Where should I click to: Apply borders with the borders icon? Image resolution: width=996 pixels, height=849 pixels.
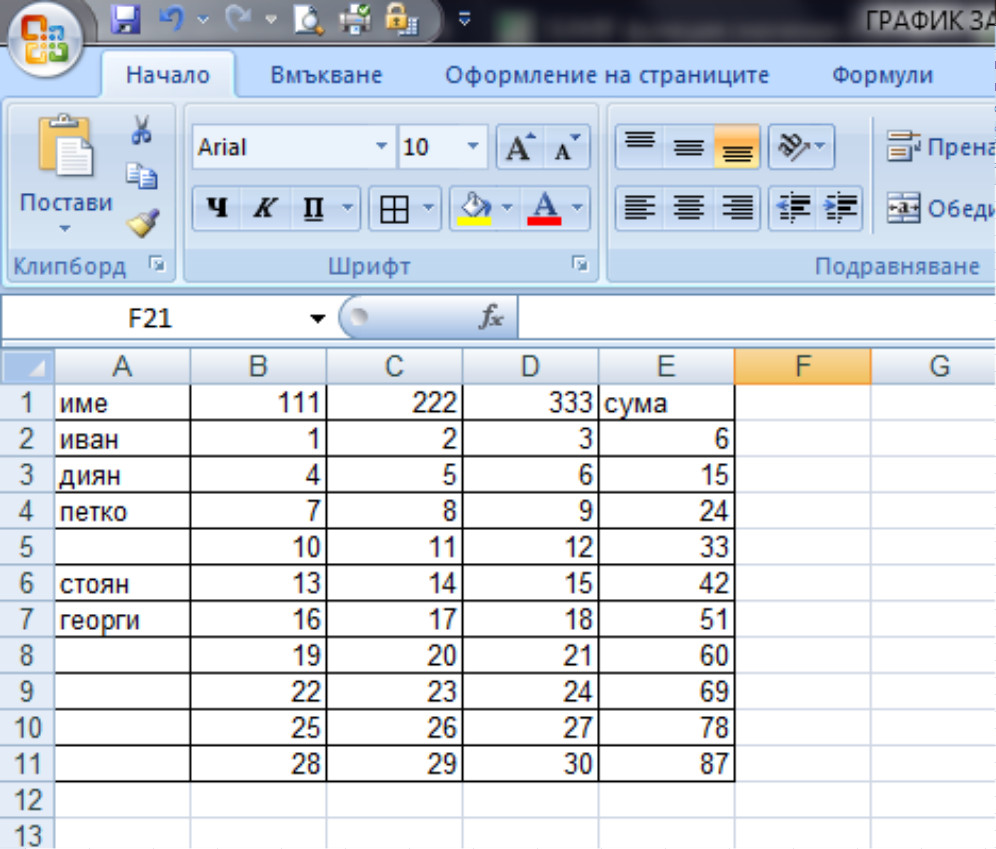(x=394, y=208)
